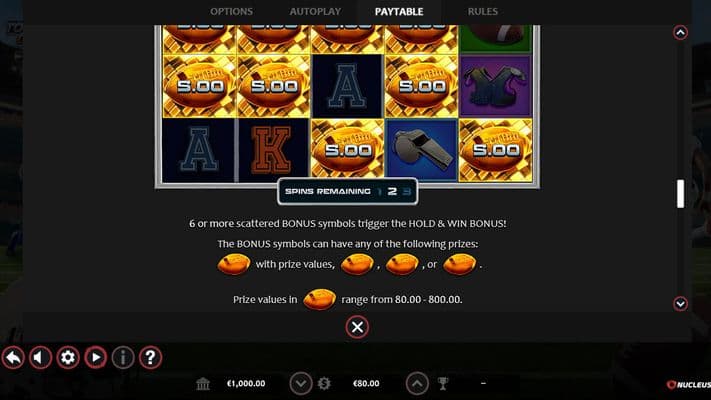Image resolution: width=711 pixels, height=400 pixels.
Task: Select the PAYTABLE tab
Action: [x=399, y=12]
